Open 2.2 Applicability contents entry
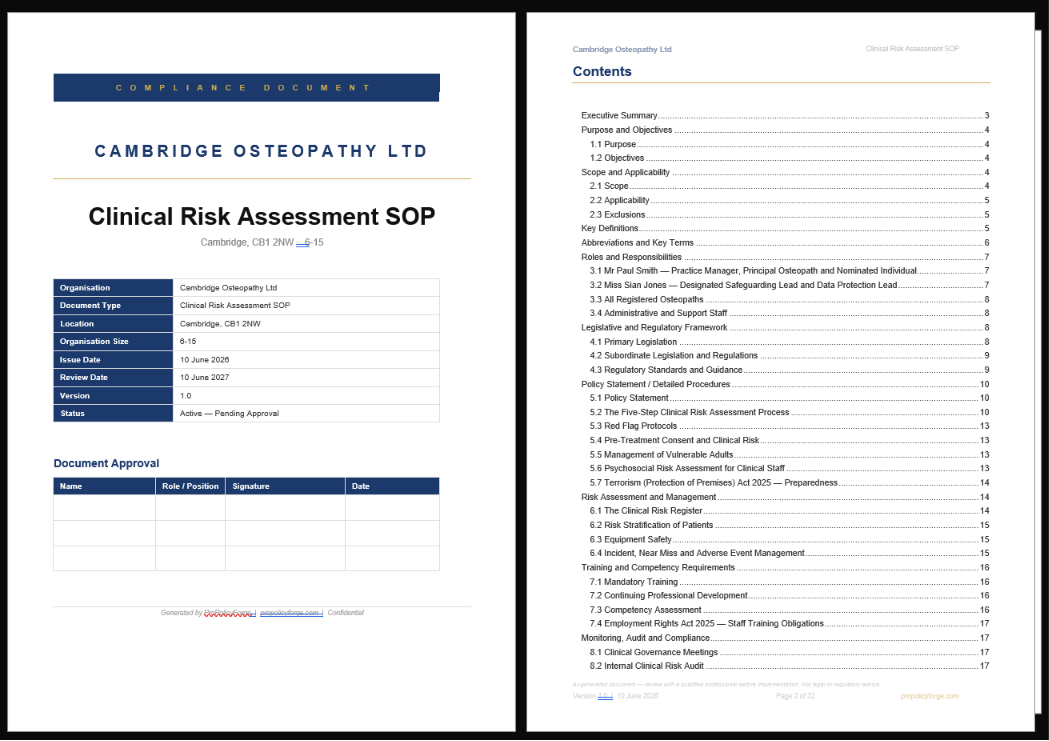The height and width of the screenshot is (741, 1049). pos(789,200)
